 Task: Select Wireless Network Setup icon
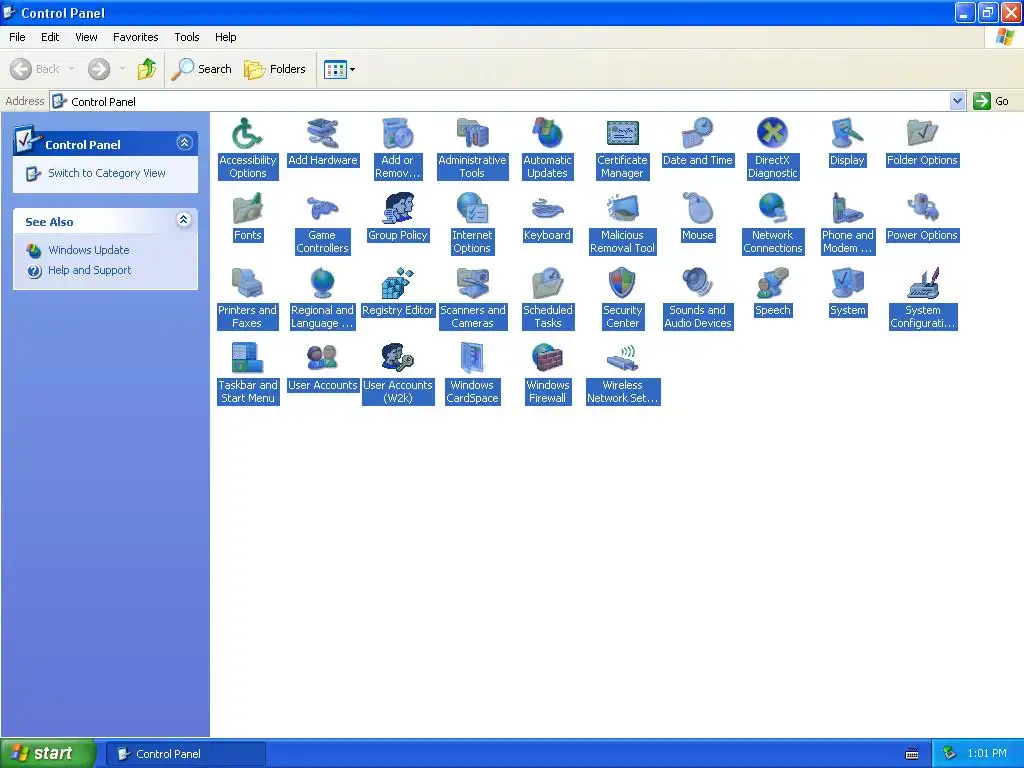click(622, 359)
